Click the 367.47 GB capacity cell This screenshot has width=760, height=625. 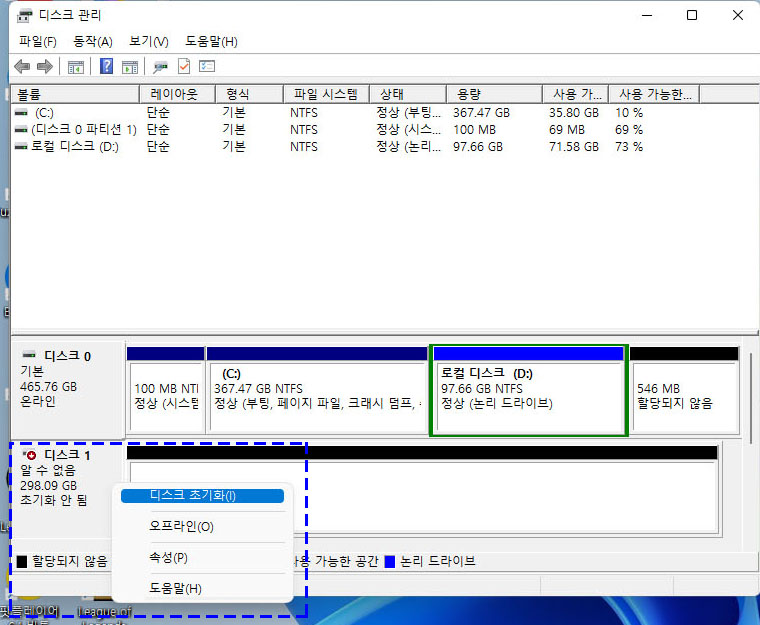click(x=481, y=113)
